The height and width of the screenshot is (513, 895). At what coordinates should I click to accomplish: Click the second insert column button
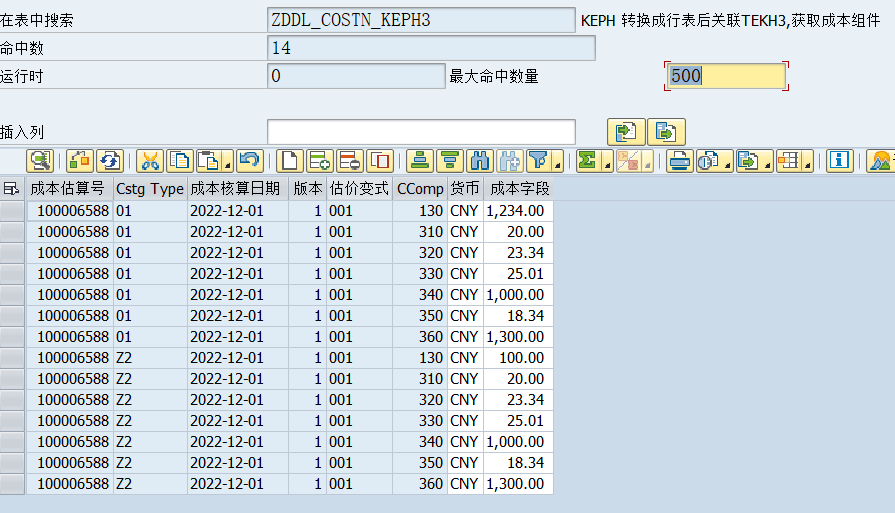coord(666,132)
